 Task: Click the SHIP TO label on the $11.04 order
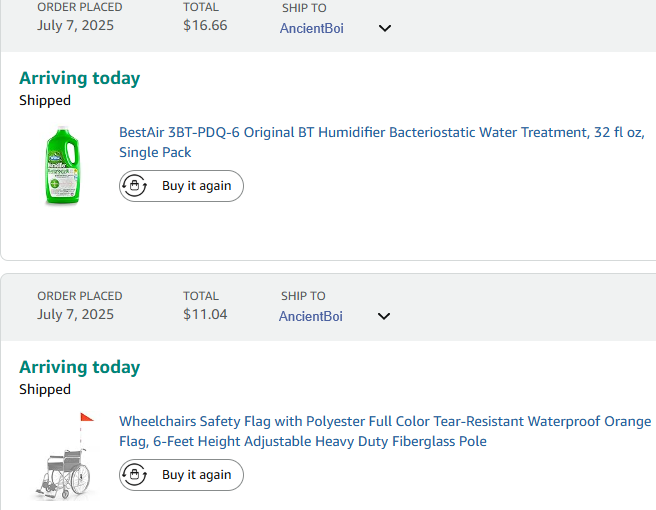click(303, 296)
